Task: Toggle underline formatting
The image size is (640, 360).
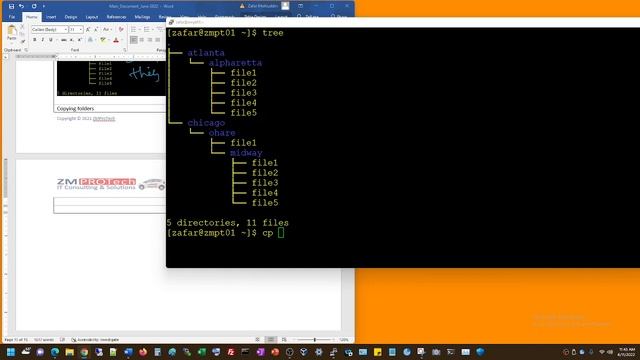Action: click(51, 40)
